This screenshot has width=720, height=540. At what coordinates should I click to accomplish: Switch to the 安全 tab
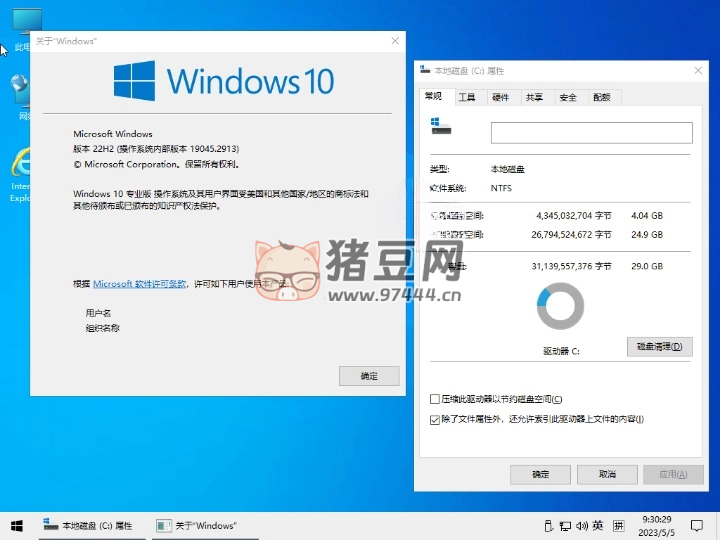[x=568, y=97]
